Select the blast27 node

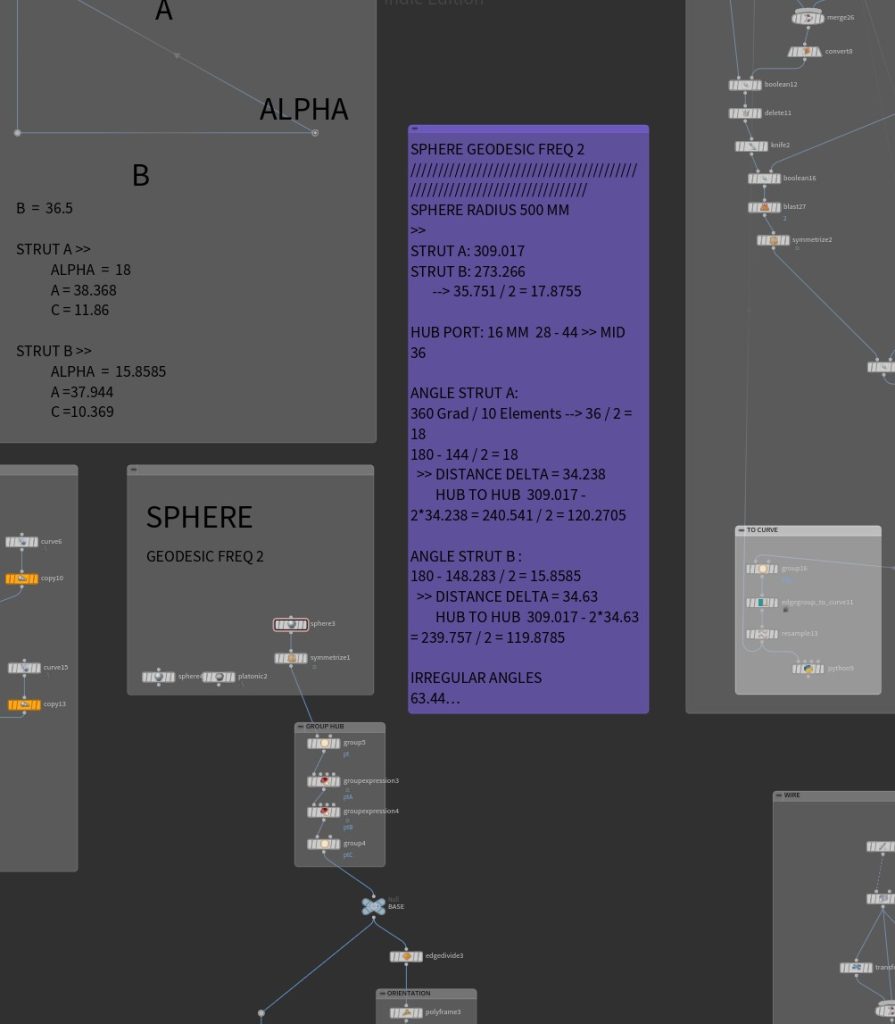pos(765,207)
